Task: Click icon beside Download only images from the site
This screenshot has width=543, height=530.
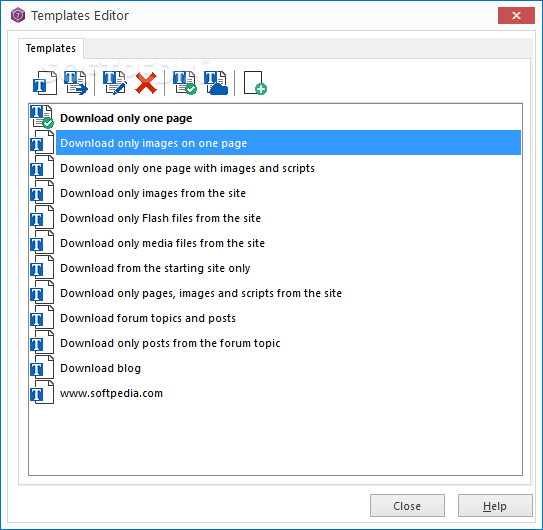Action: [42, 192]
